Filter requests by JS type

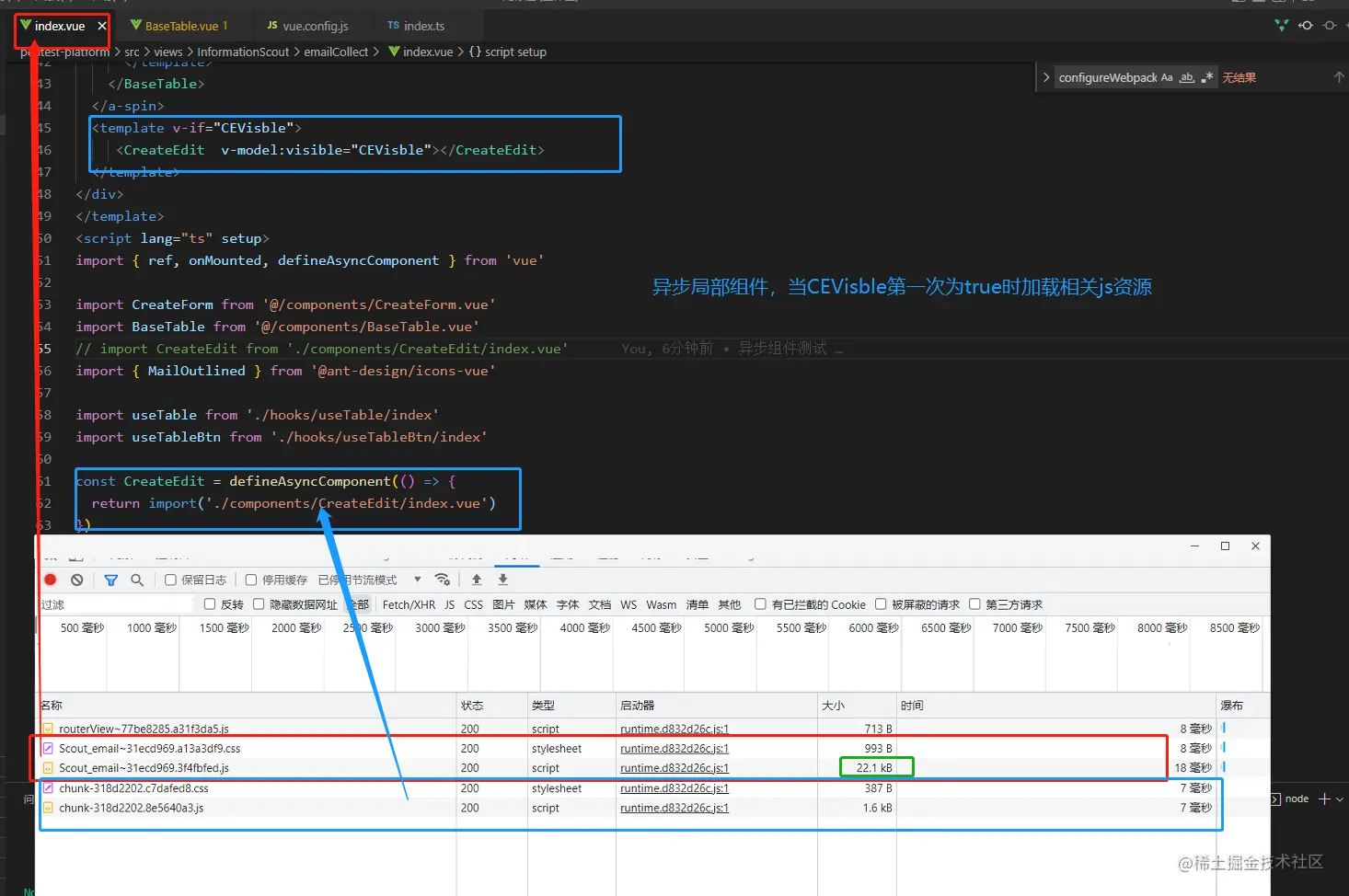[x=450, y=604]
